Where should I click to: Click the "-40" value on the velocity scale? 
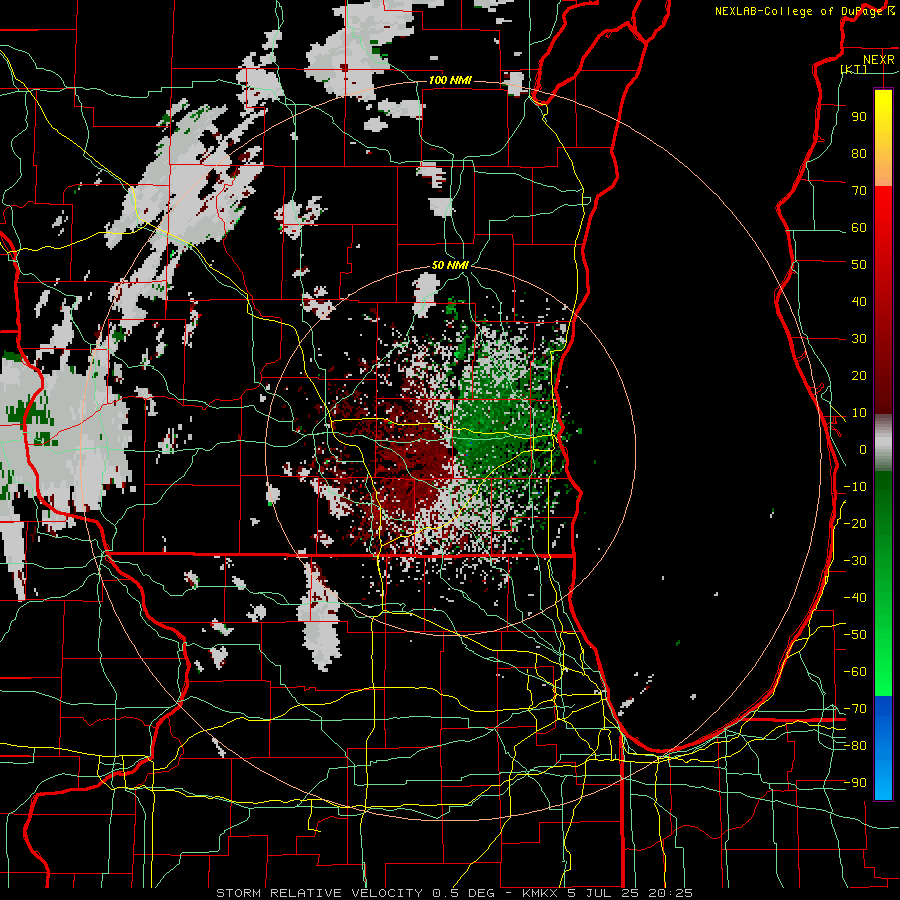point(855,598)
